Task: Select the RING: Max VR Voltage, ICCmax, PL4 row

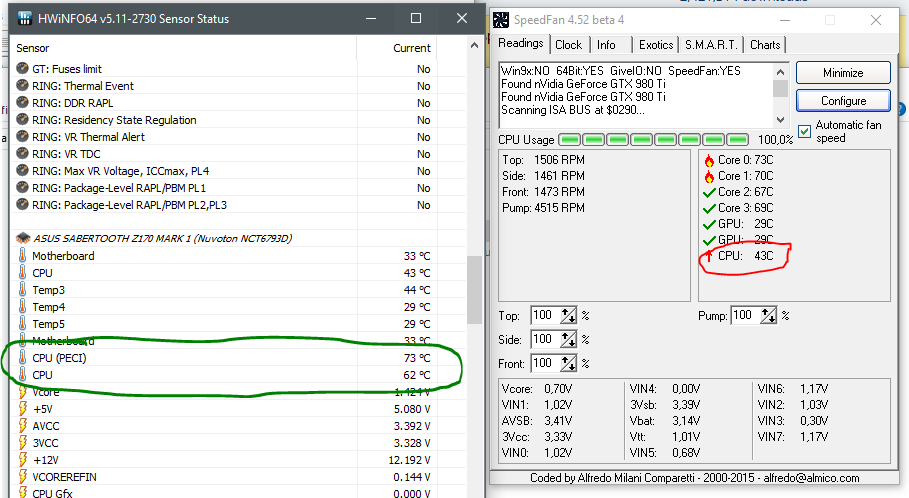Action: coord(239,170)
